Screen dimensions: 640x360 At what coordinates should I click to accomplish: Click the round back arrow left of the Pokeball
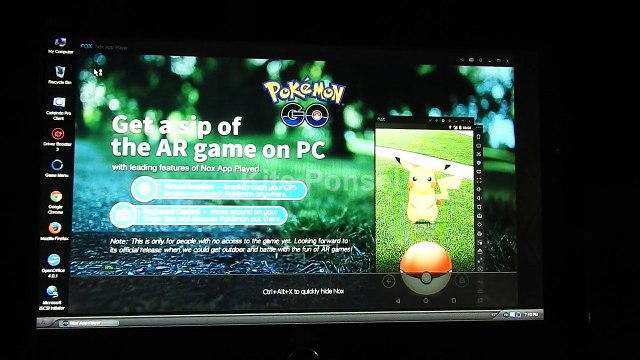[x=389, y=281]
